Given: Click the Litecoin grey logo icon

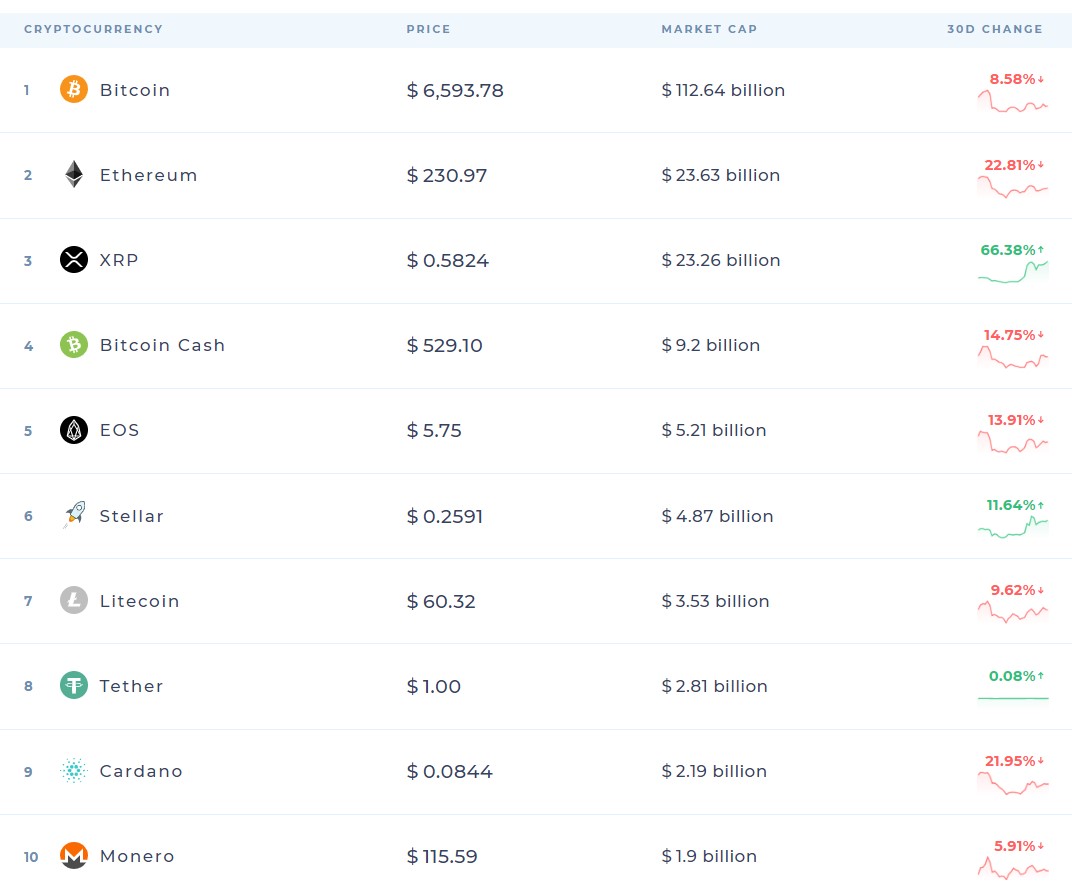Looking at the screenshot, I should 74,600.
